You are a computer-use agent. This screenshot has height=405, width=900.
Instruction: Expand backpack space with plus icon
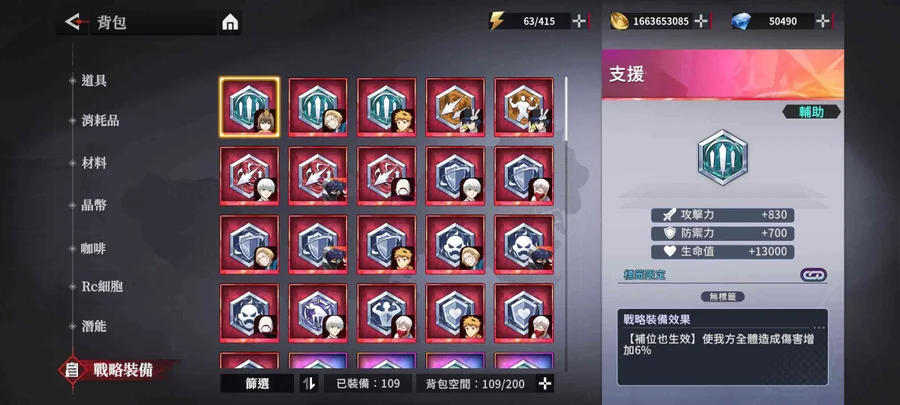coord(545,384)
